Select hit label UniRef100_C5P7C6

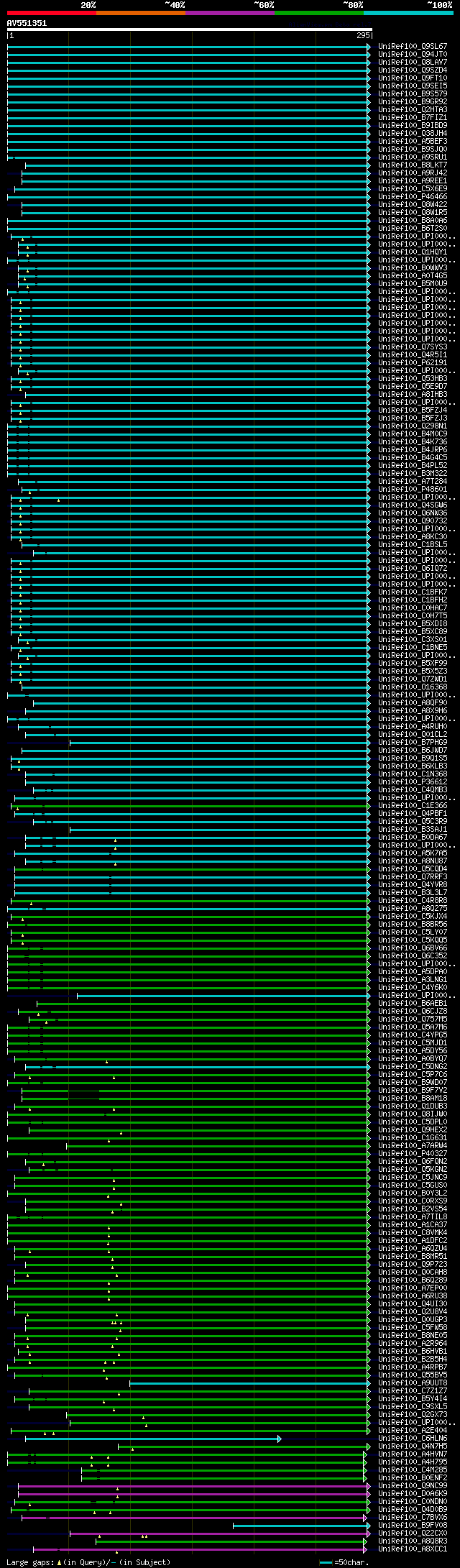point(413,1075)
